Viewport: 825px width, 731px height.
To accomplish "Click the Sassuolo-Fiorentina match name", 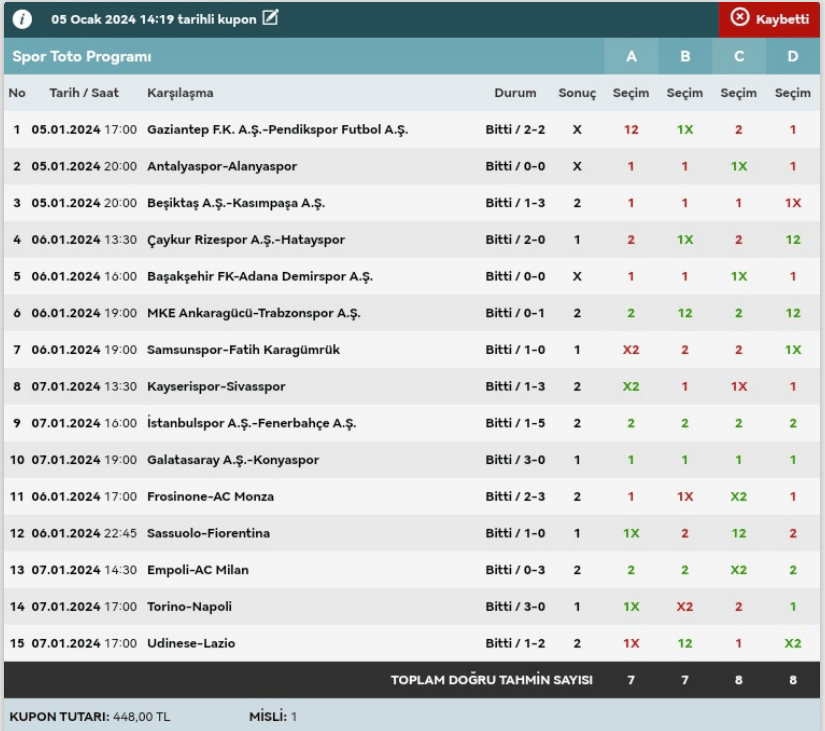I will [x=208, y=533].
